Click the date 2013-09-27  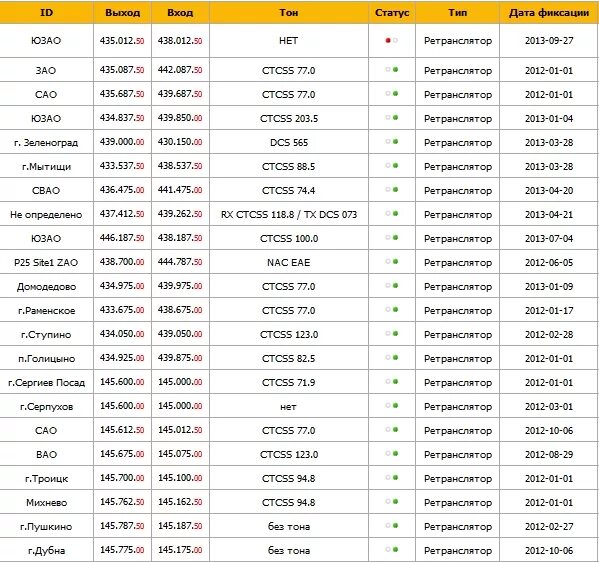tap(549, 40)
